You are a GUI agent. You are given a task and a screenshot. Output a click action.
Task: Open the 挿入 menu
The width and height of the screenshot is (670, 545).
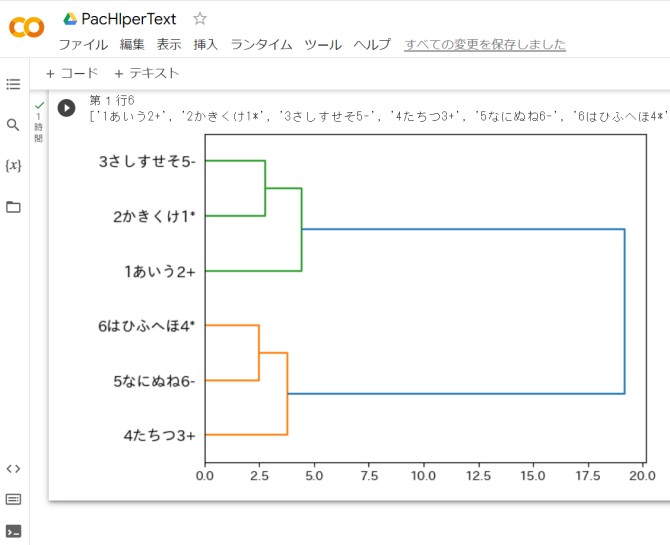point(205,44)
